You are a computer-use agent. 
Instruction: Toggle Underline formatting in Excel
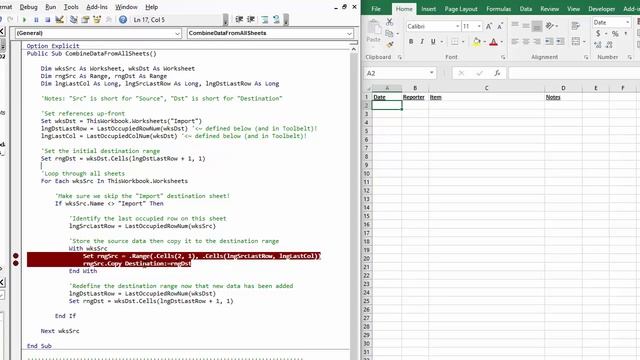[433, 42]
